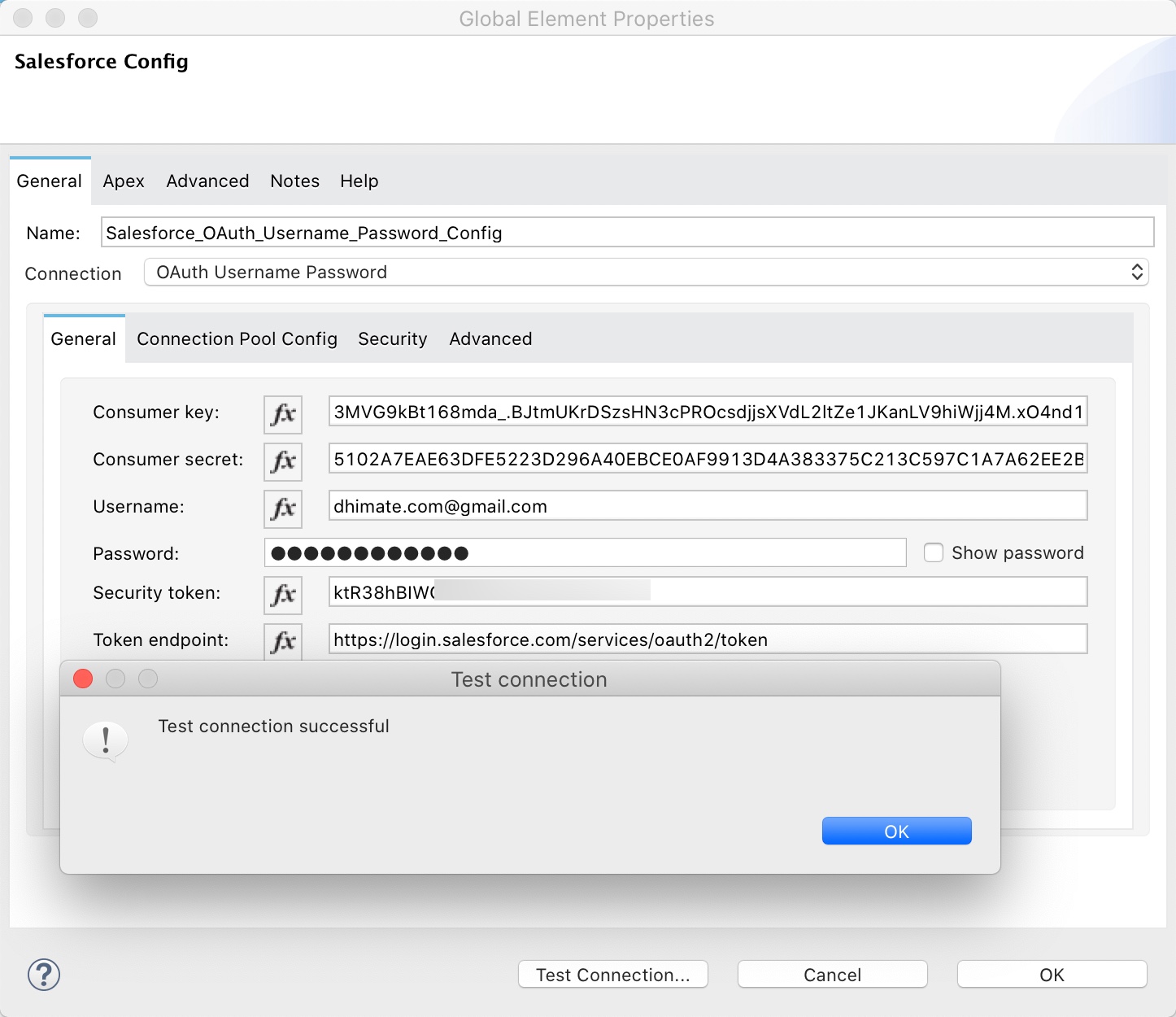
Task: Click the fx button beside Token endpoint
Action: [283, 642]
